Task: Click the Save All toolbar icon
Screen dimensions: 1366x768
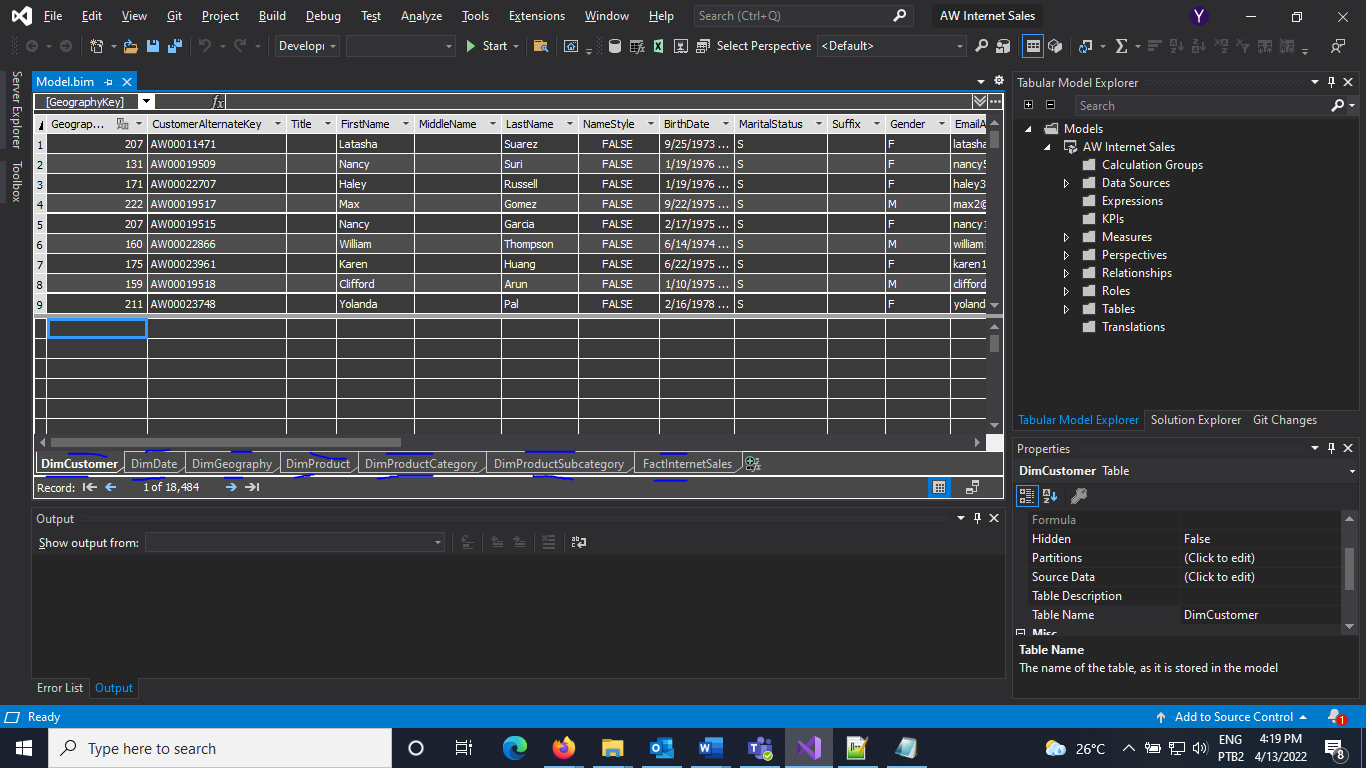Action: pos(174,46)
